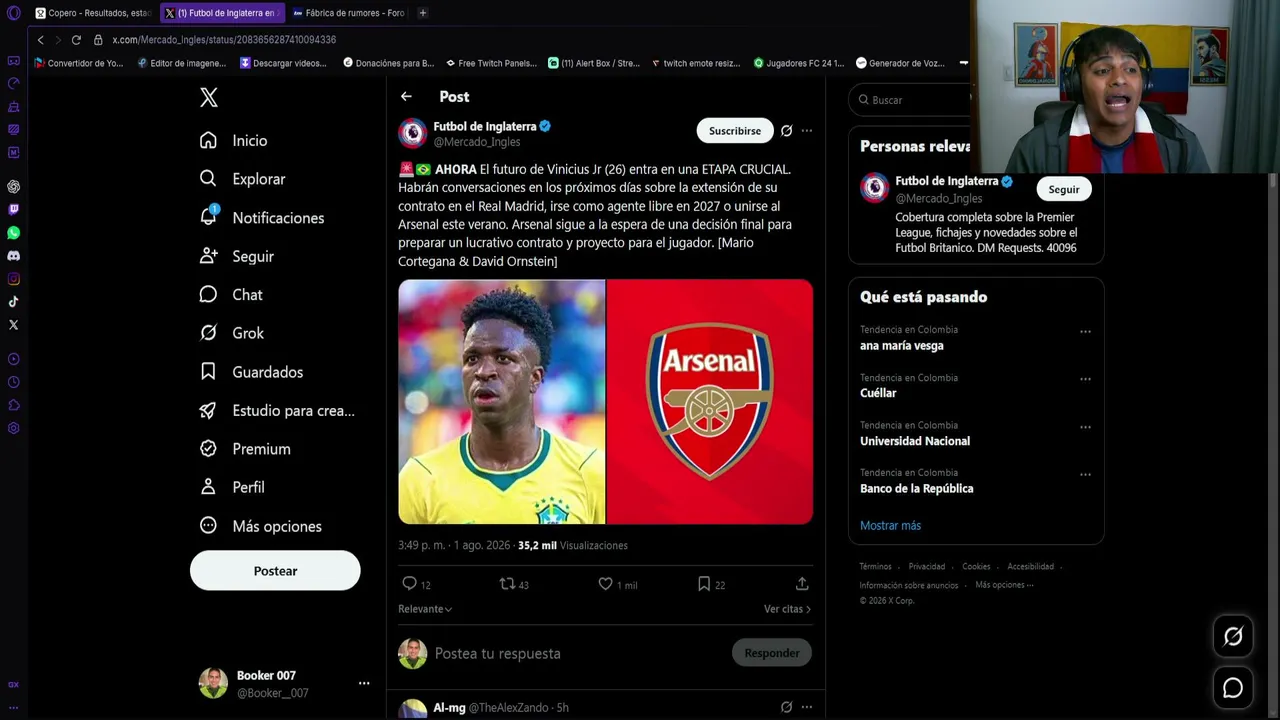This screenshot has width=1280, height=720.
Task: Click Mostrar más under trends
Action: point(890,525)
